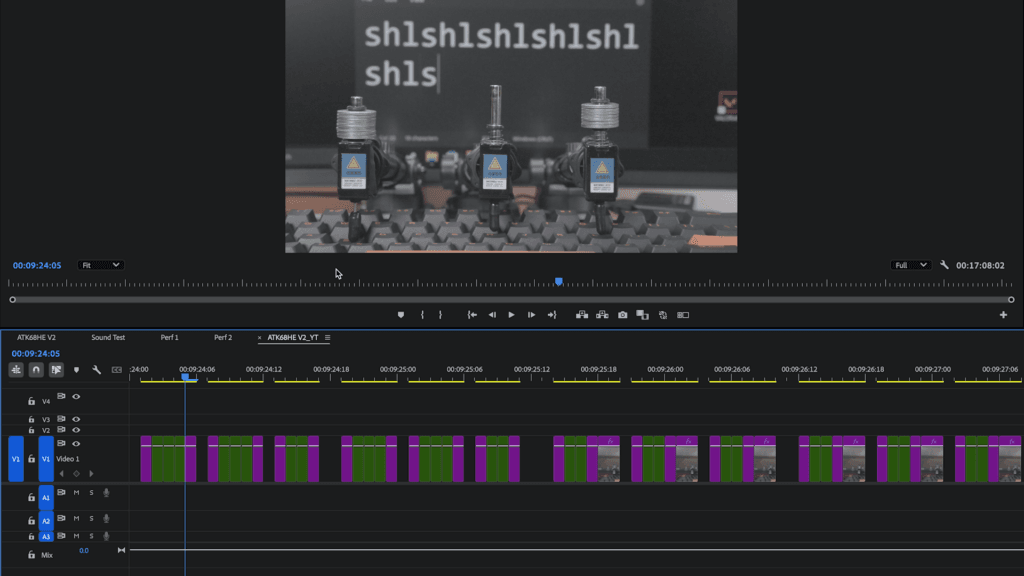
Task: Solo audio track A1
Action: tap(91, 492)
